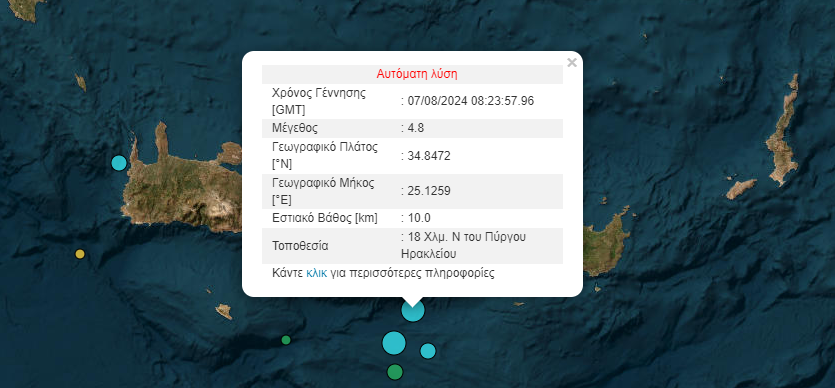Close the earthquake info popup
Screen dimensions: 835x388
pos(572,63)
